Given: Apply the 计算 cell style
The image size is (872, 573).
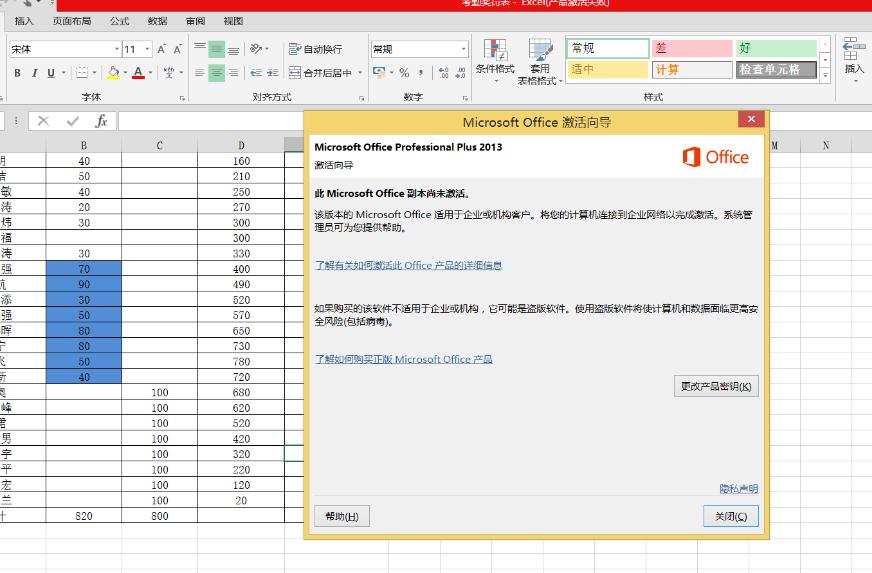Looking at the screenshot, I should tap(692, 70).
